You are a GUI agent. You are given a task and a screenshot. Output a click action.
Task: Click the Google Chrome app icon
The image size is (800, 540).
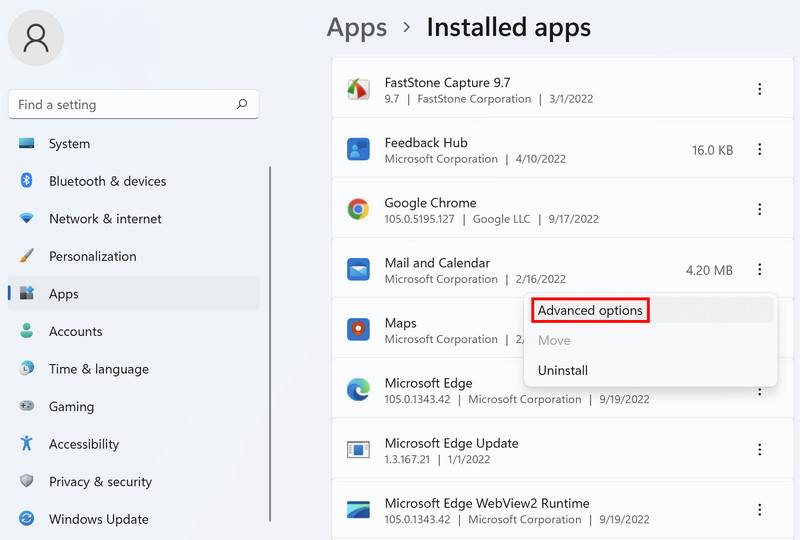tap(358, 209)
